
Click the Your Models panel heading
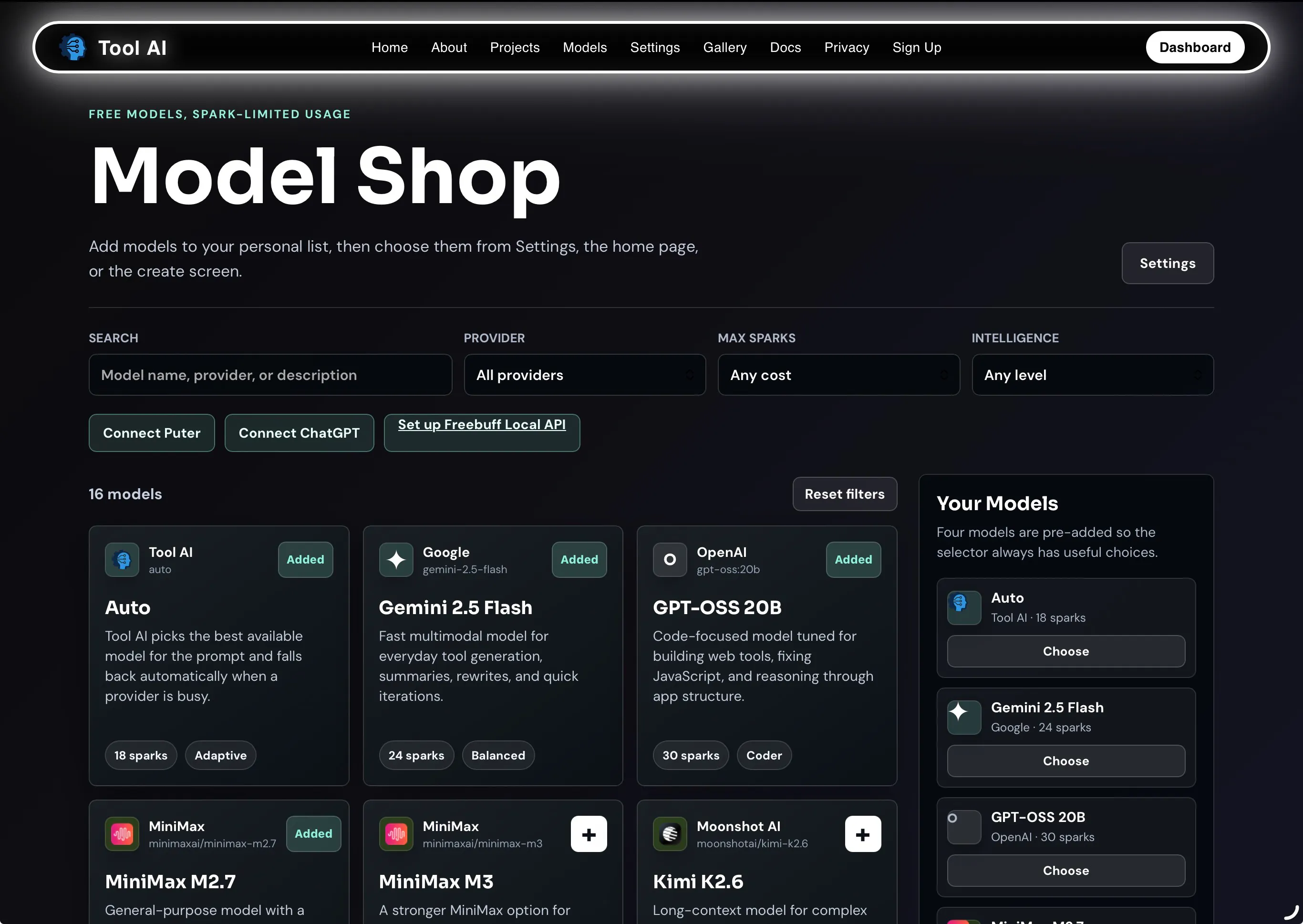(997, 503)
